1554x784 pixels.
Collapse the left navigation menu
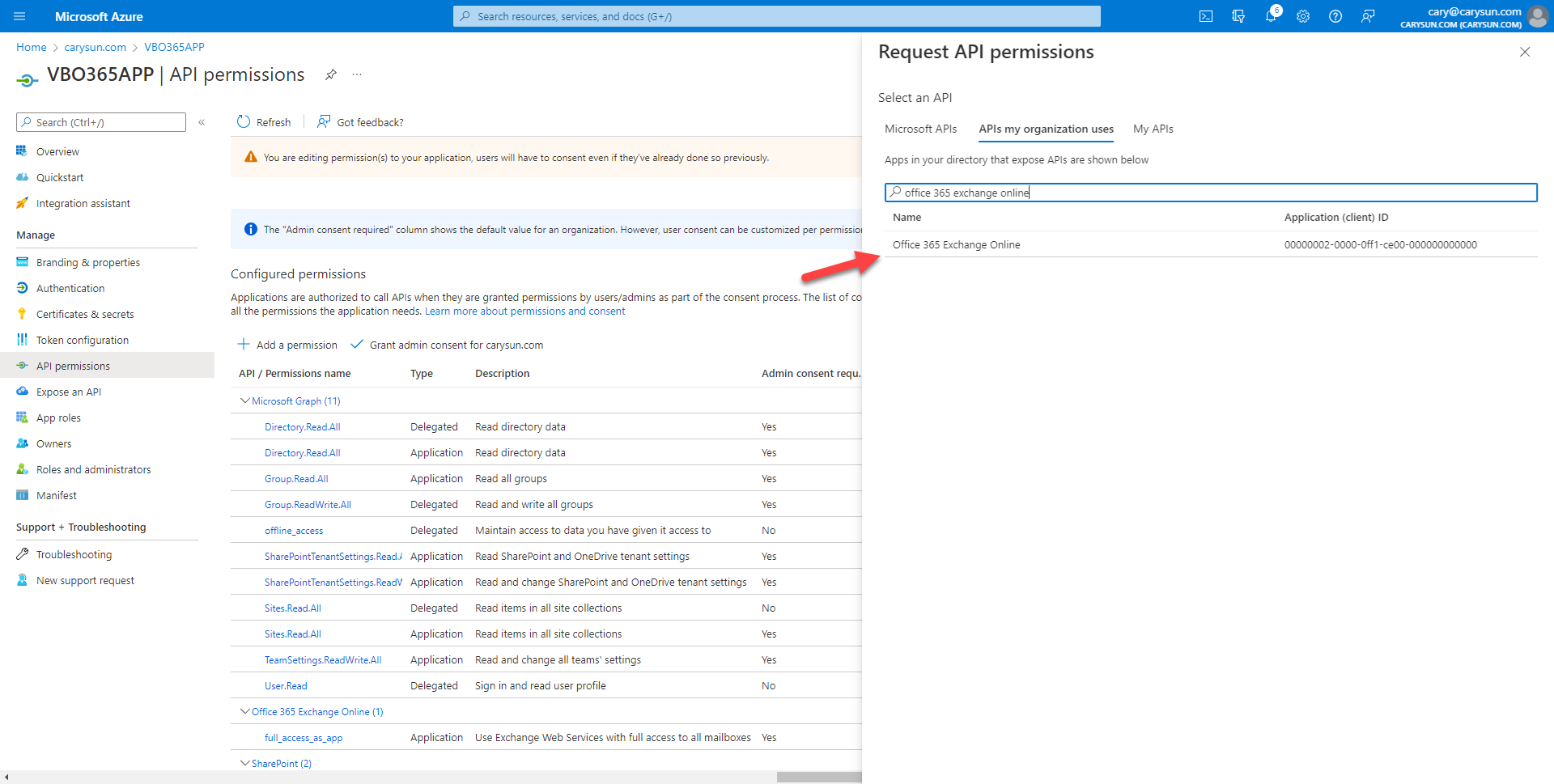tap(202, 122)
